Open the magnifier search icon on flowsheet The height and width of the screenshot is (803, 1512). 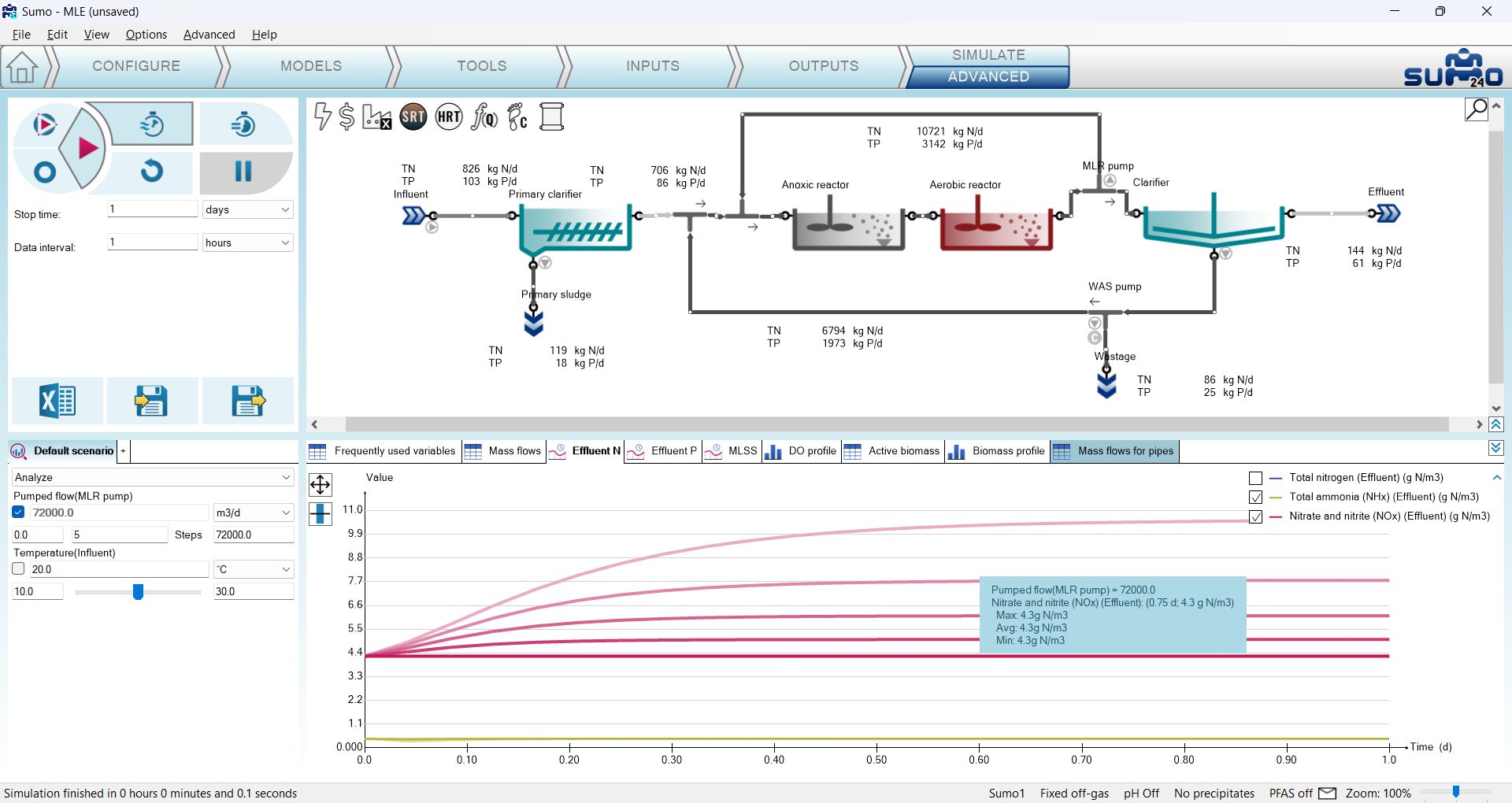(x=1477, y=109)
